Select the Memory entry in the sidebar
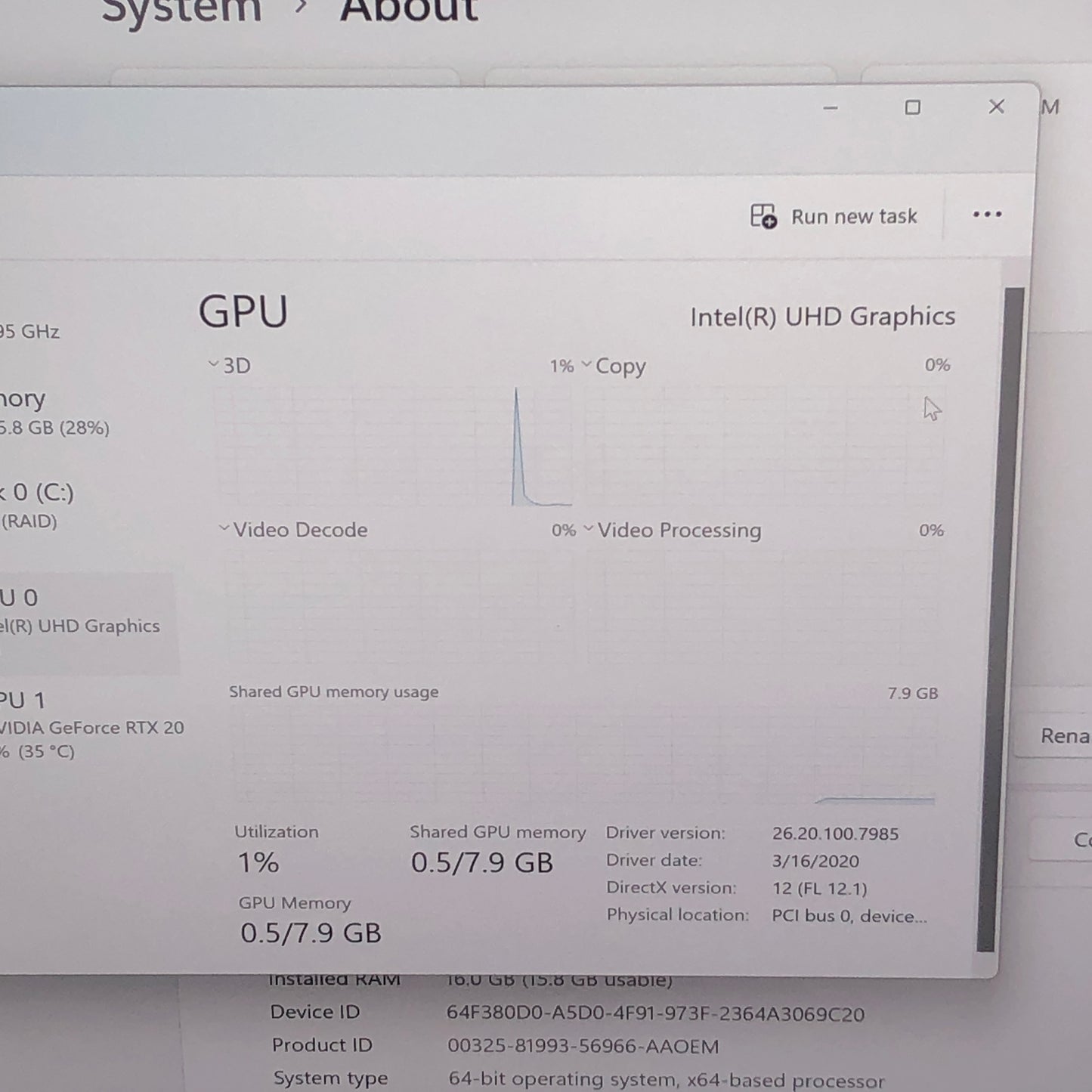Screen dimensions: 1092x1092 53,412
